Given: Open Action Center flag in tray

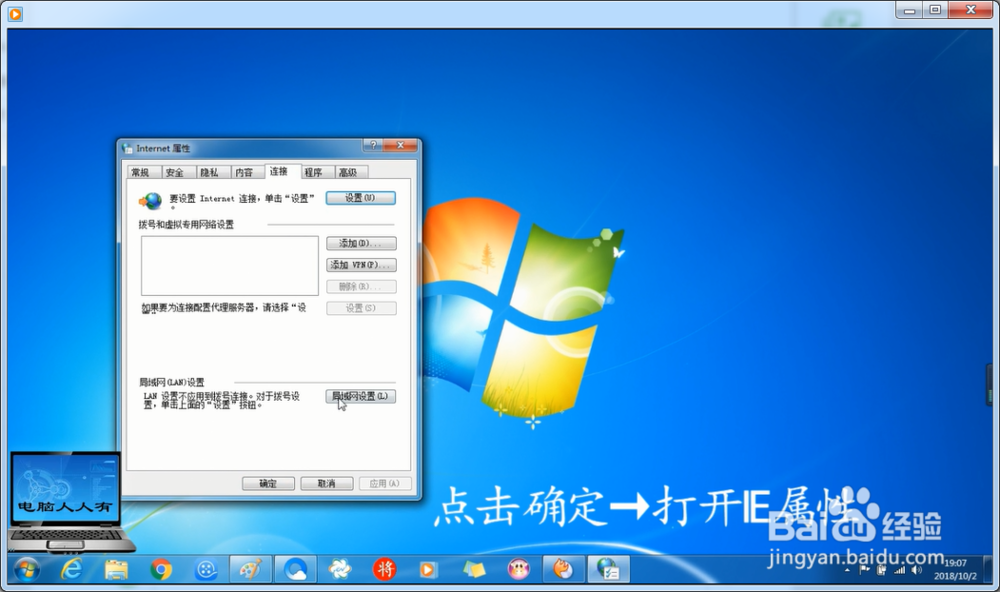Looking at the screenshot, I should (865, 570).
